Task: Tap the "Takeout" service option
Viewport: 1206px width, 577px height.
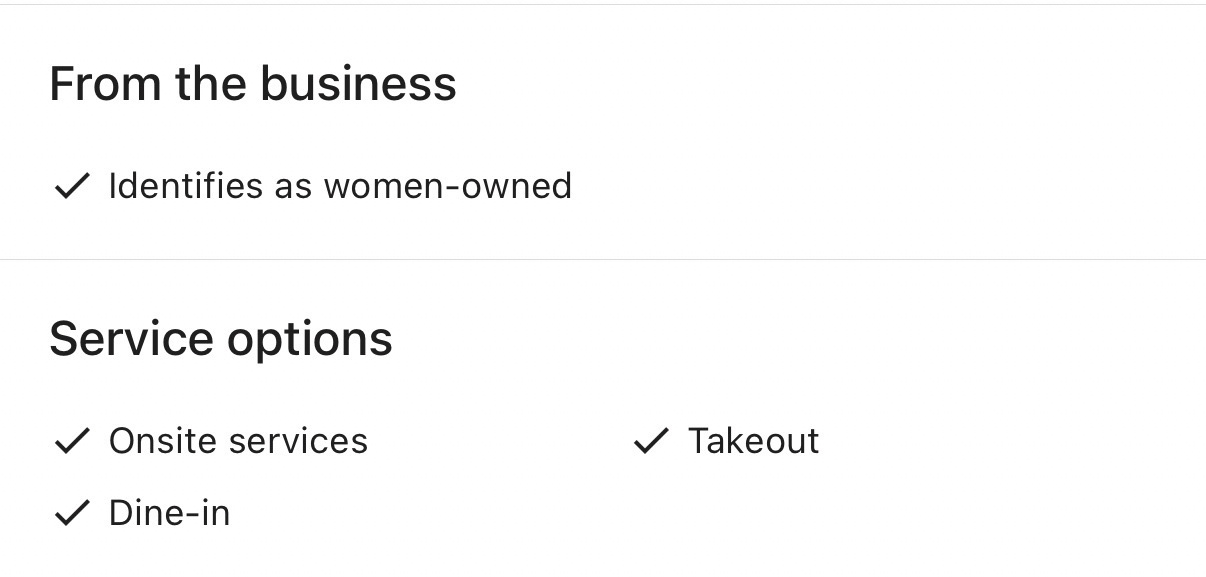Action: click(x=753, y=441)
